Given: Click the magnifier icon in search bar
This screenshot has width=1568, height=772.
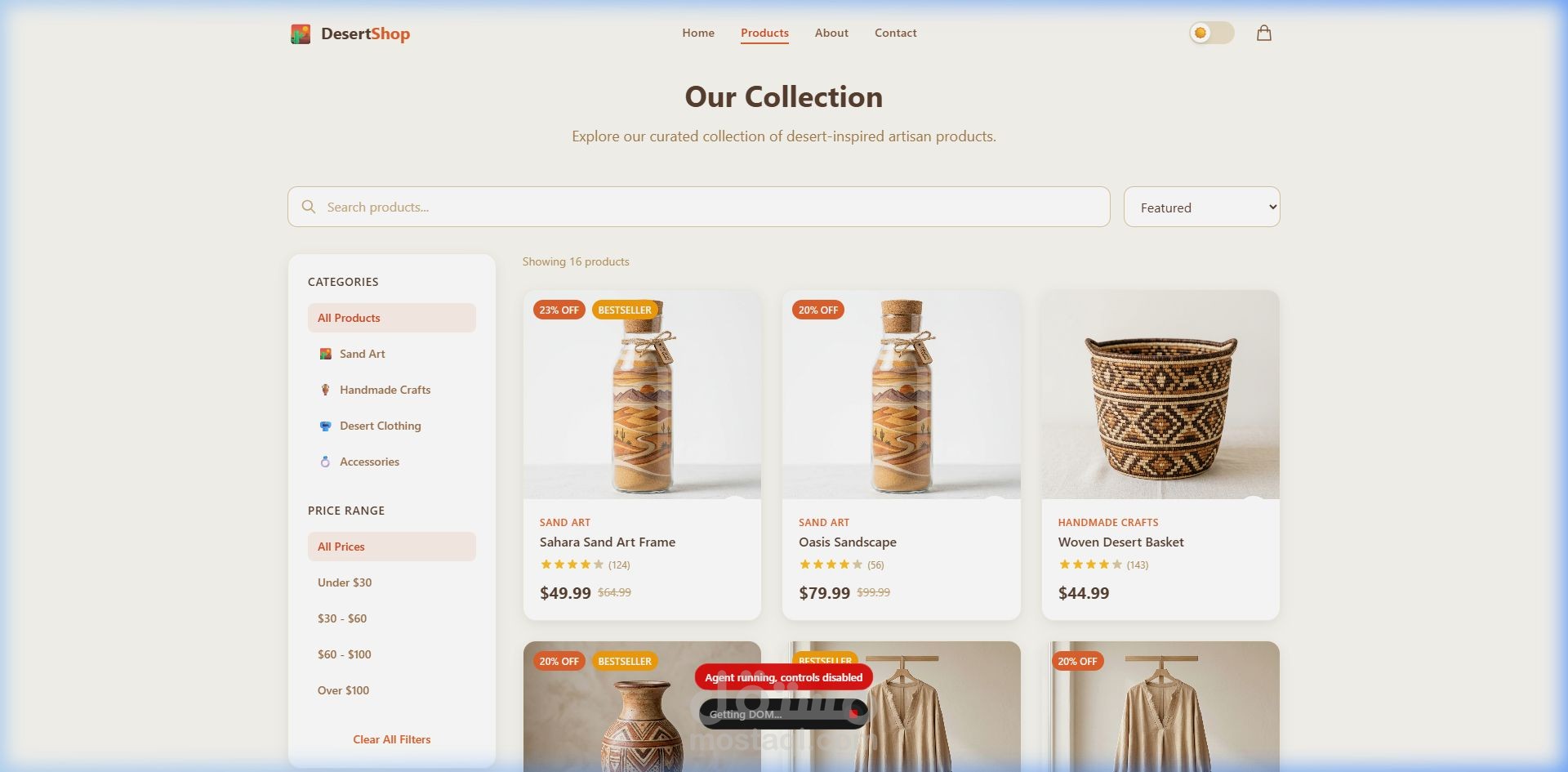Looking at the screenshot, I should pos(309,207).
